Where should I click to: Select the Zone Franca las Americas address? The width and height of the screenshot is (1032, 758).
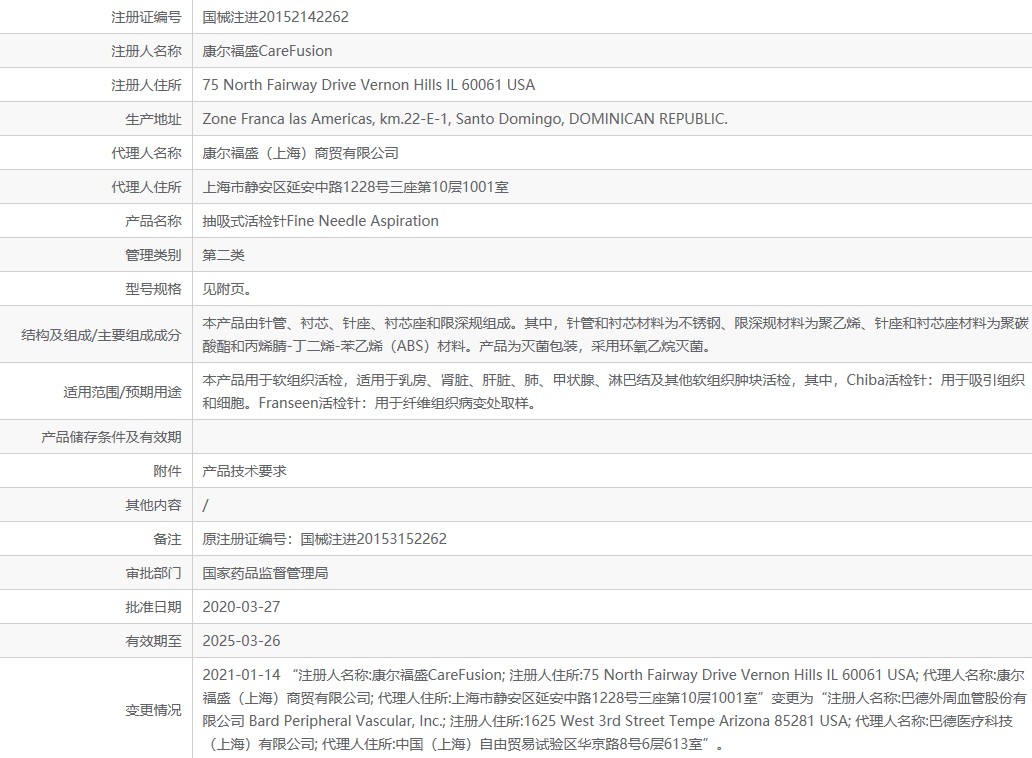pos(465,119)
